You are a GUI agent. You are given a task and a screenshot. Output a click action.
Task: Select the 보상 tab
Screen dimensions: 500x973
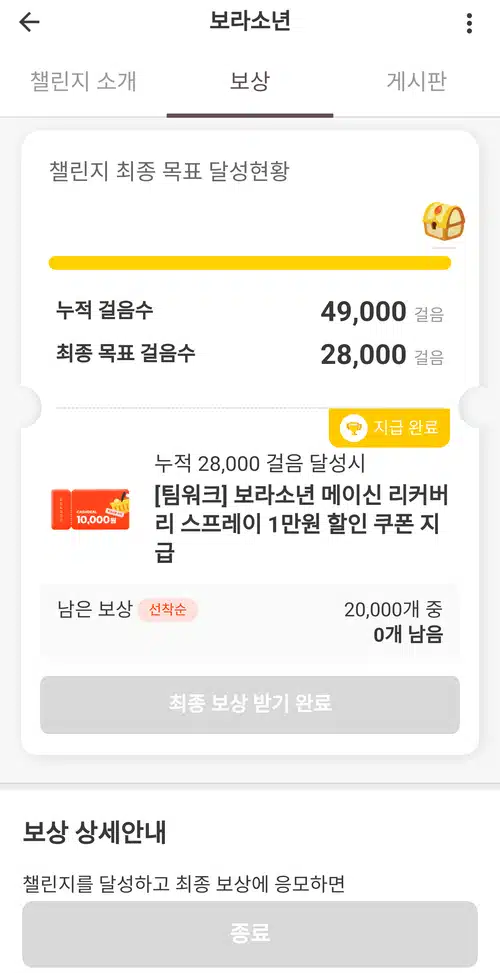click(249, 82)
